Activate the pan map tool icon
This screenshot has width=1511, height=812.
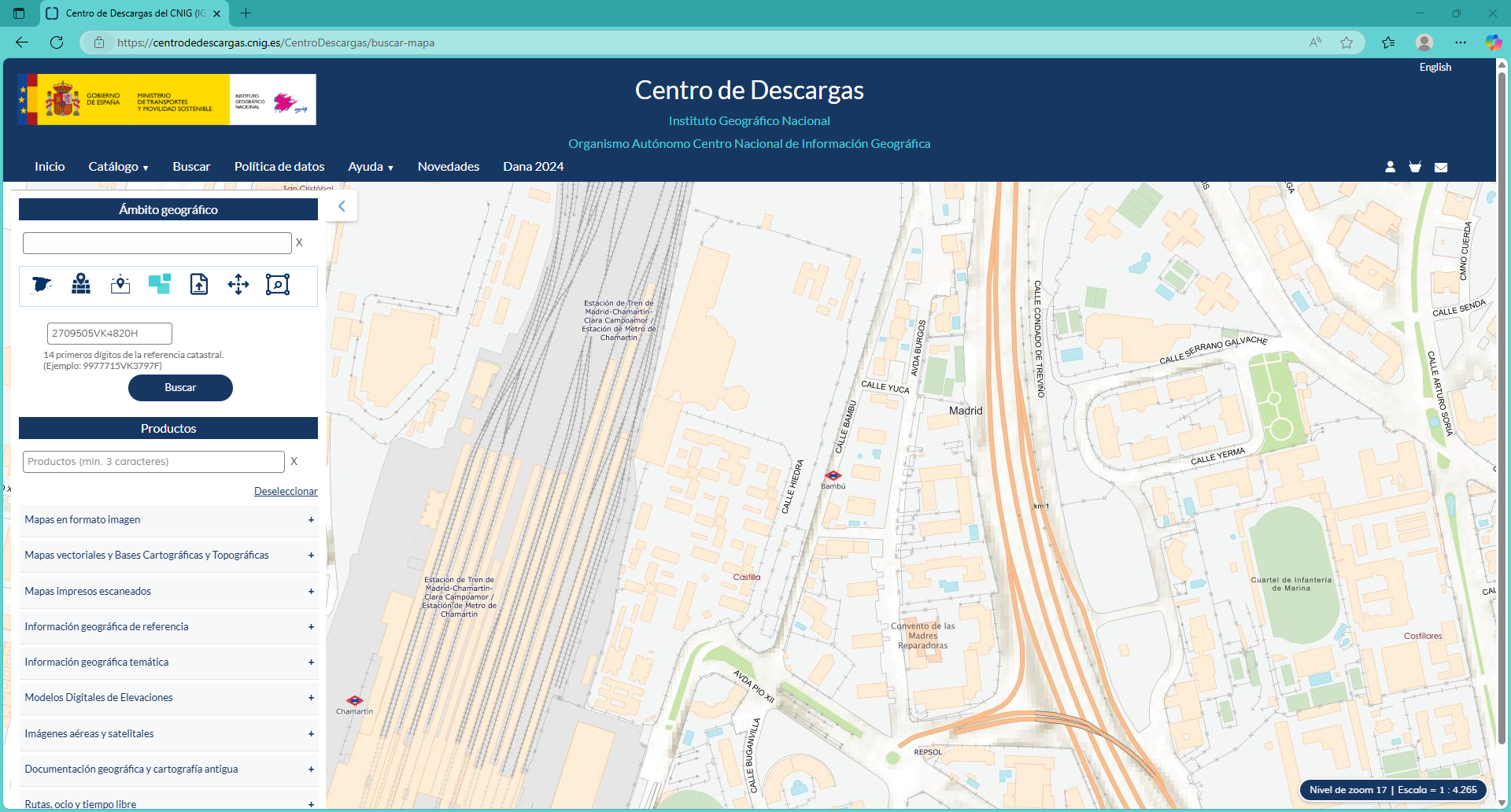coord(238,285)
